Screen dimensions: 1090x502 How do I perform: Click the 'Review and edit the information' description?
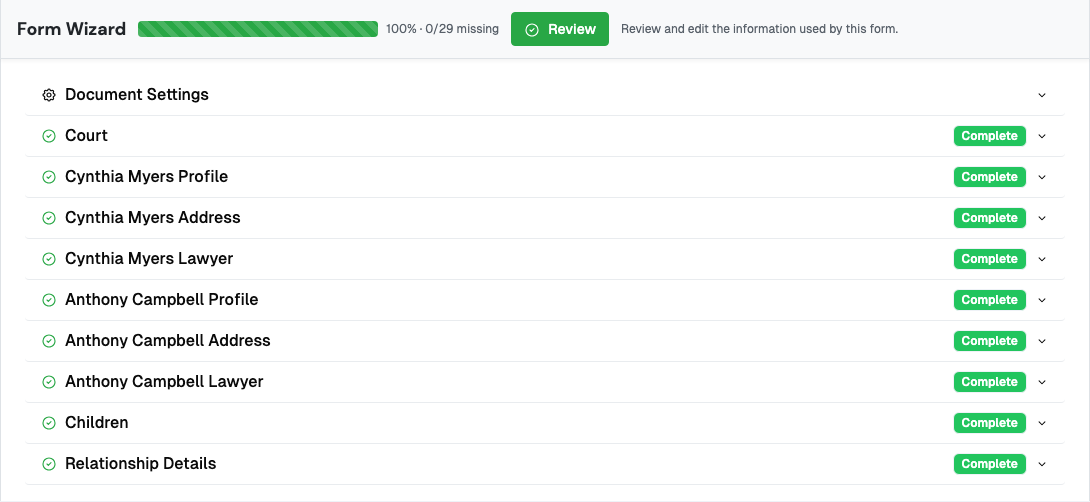tap(759, 29)
